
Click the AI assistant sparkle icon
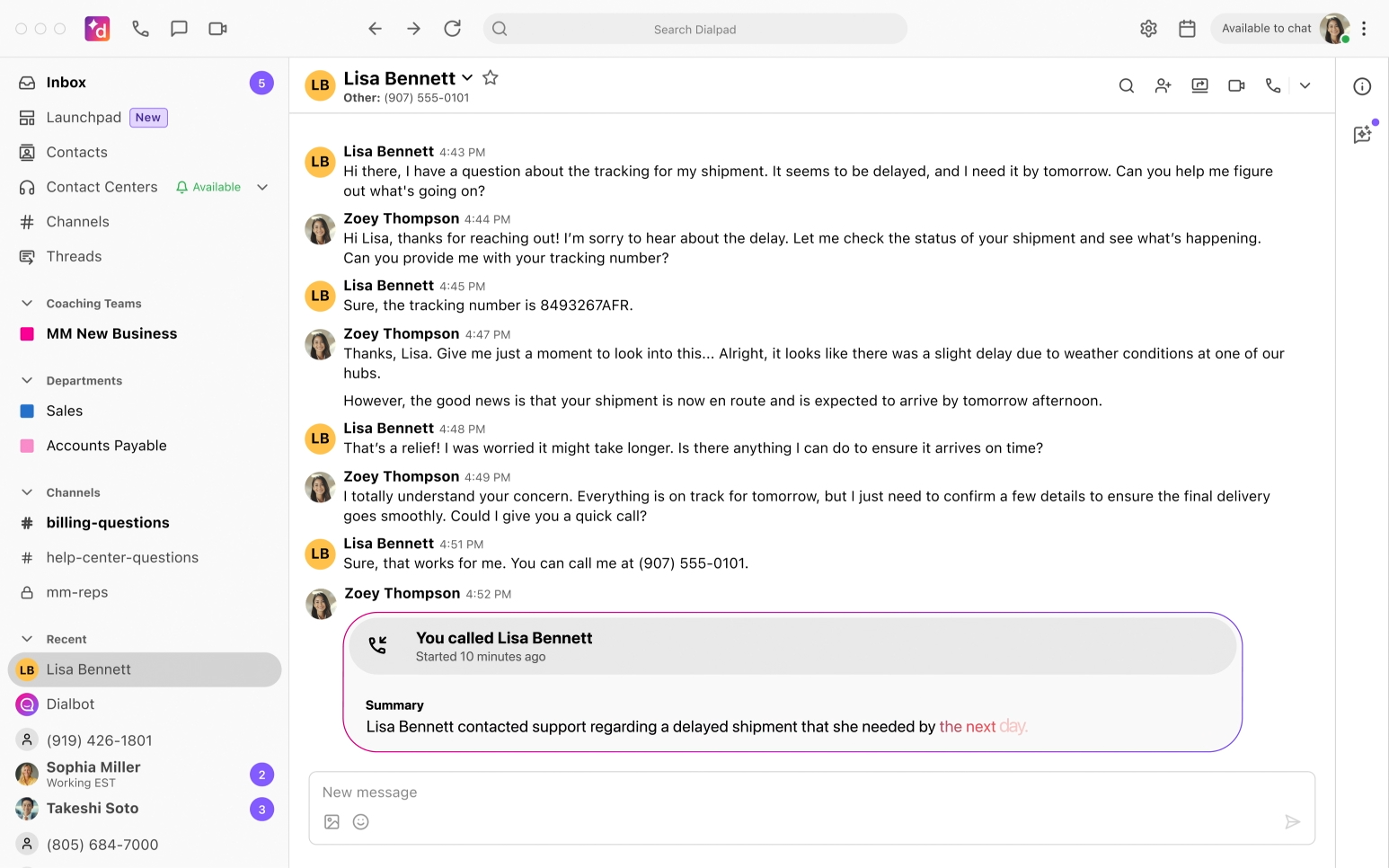(1363, 134)
